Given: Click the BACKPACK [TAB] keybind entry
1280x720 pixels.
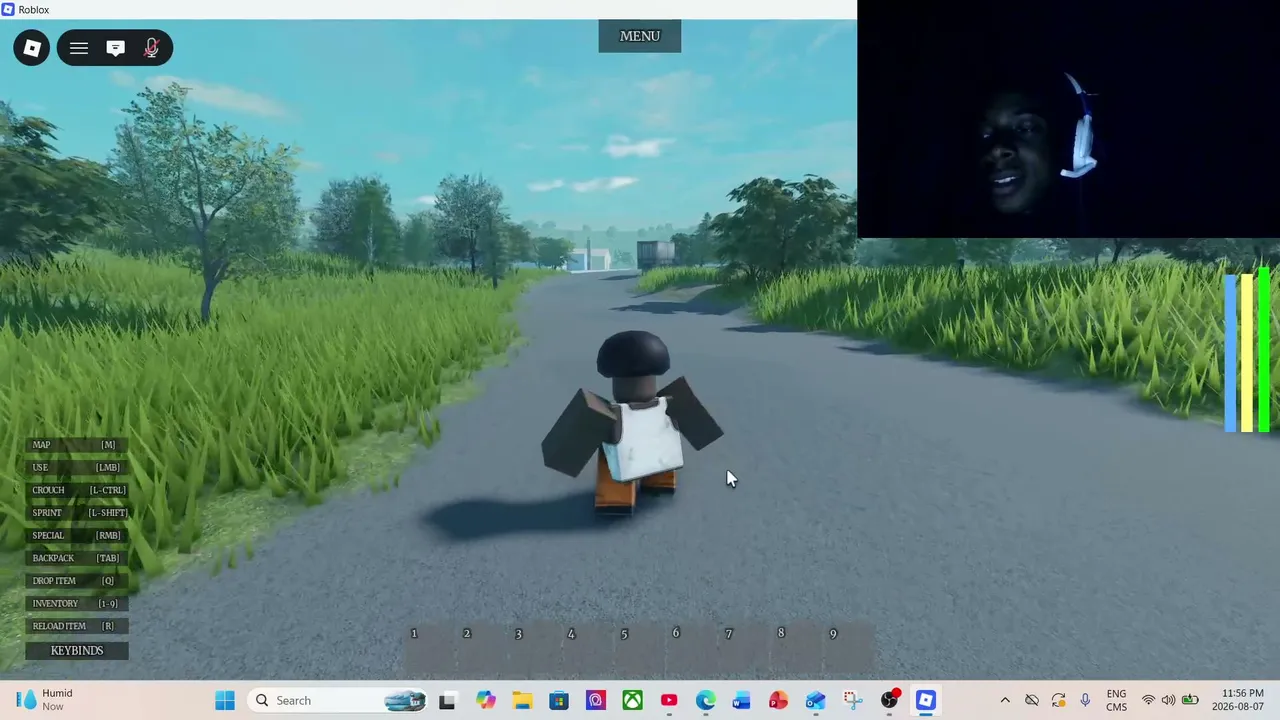Looking at the screenshot, I should point(77,558).
